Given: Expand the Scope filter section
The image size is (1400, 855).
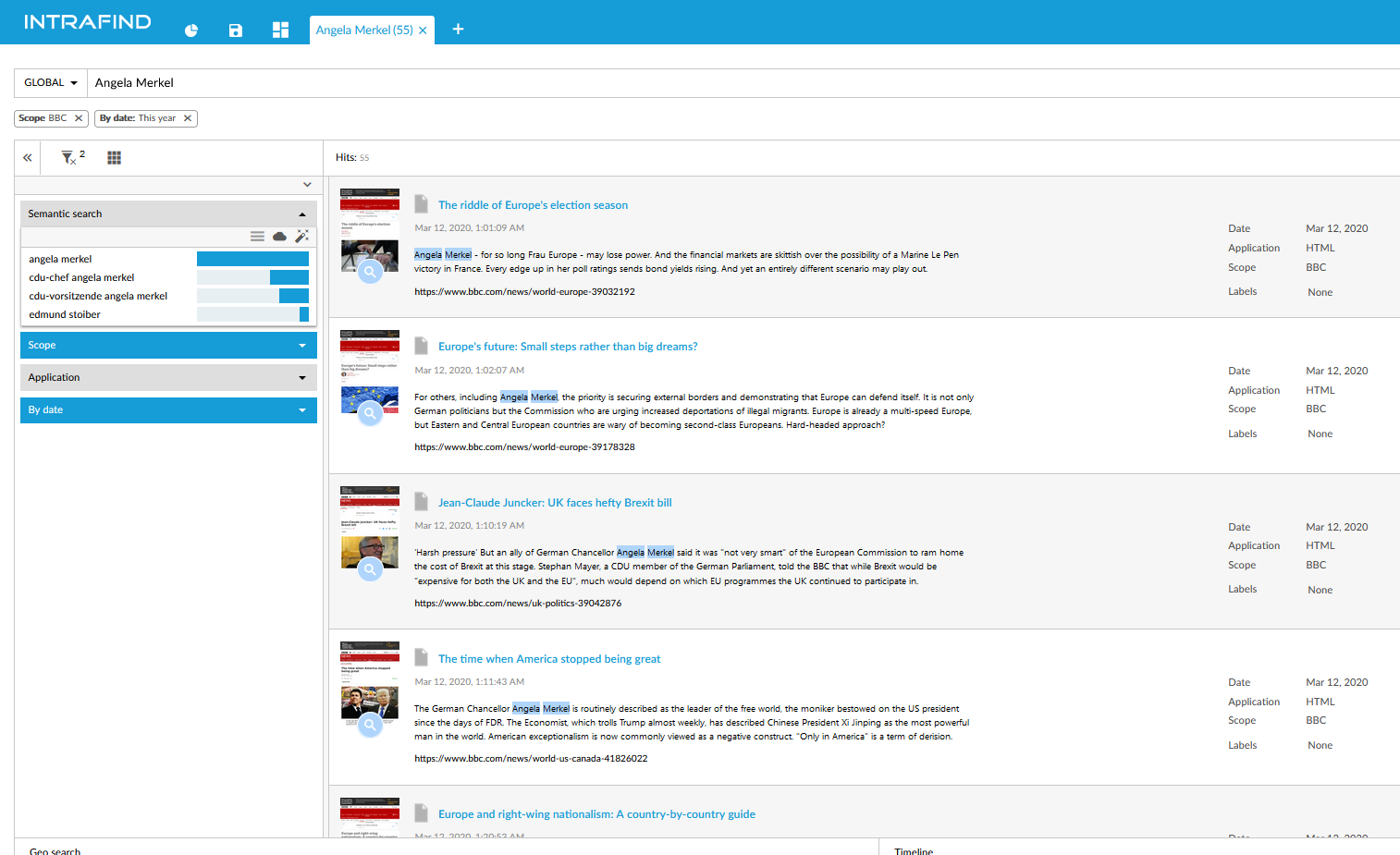Looking at the screenshot, I should click(x=168, y=345).
